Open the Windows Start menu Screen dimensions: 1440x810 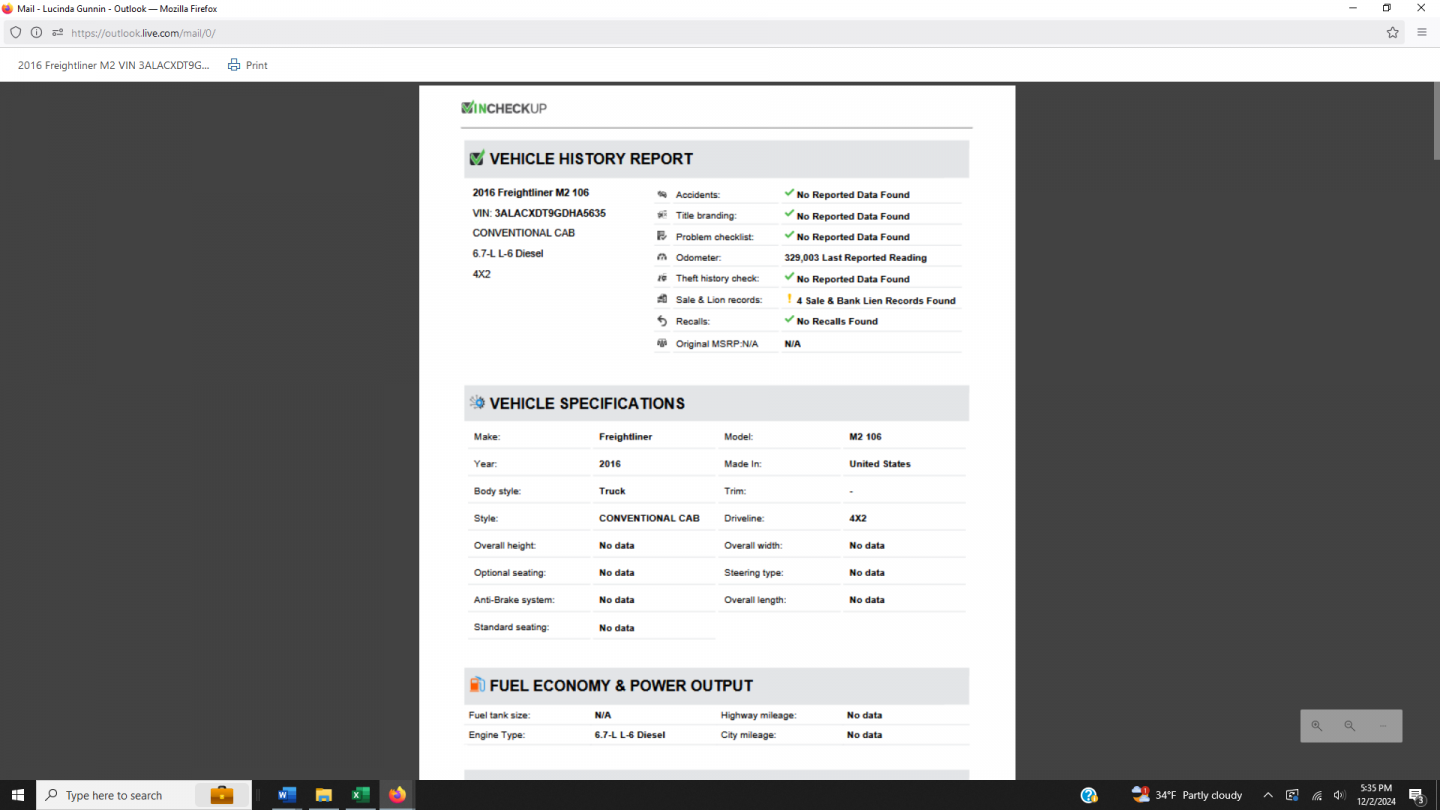(17, 795)
